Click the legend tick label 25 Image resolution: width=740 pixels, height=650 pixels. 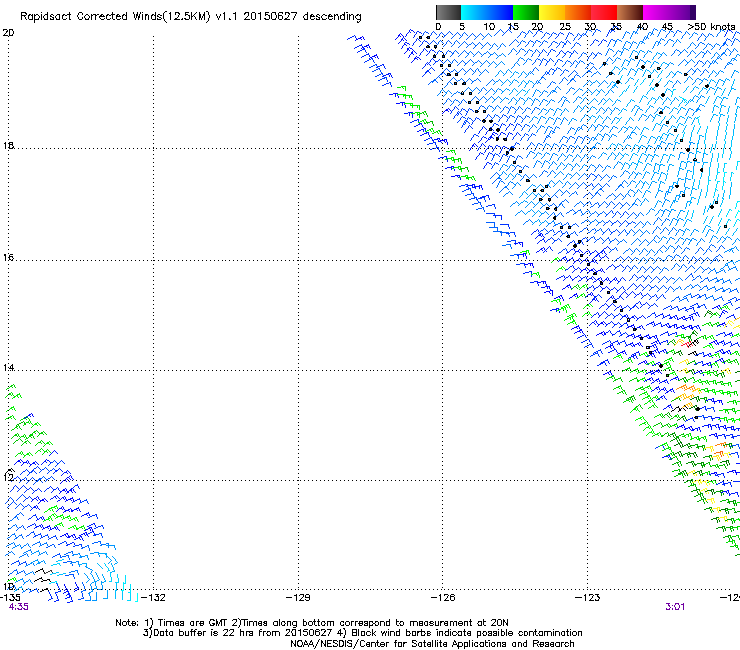coord(565,27)
